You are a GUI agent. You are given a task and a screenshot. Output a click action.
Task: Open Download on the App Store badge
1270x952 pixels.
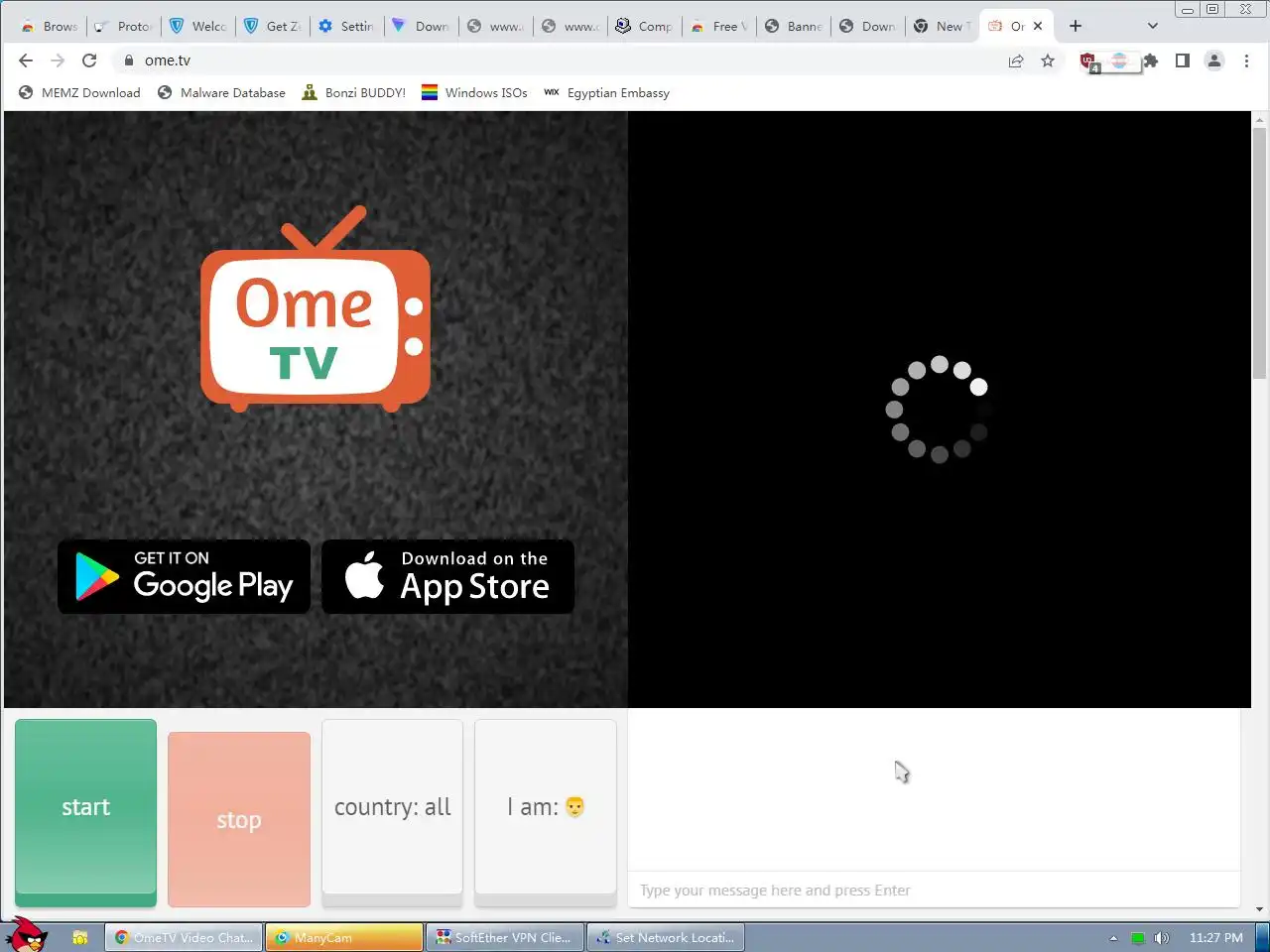[x=448, y=576]
